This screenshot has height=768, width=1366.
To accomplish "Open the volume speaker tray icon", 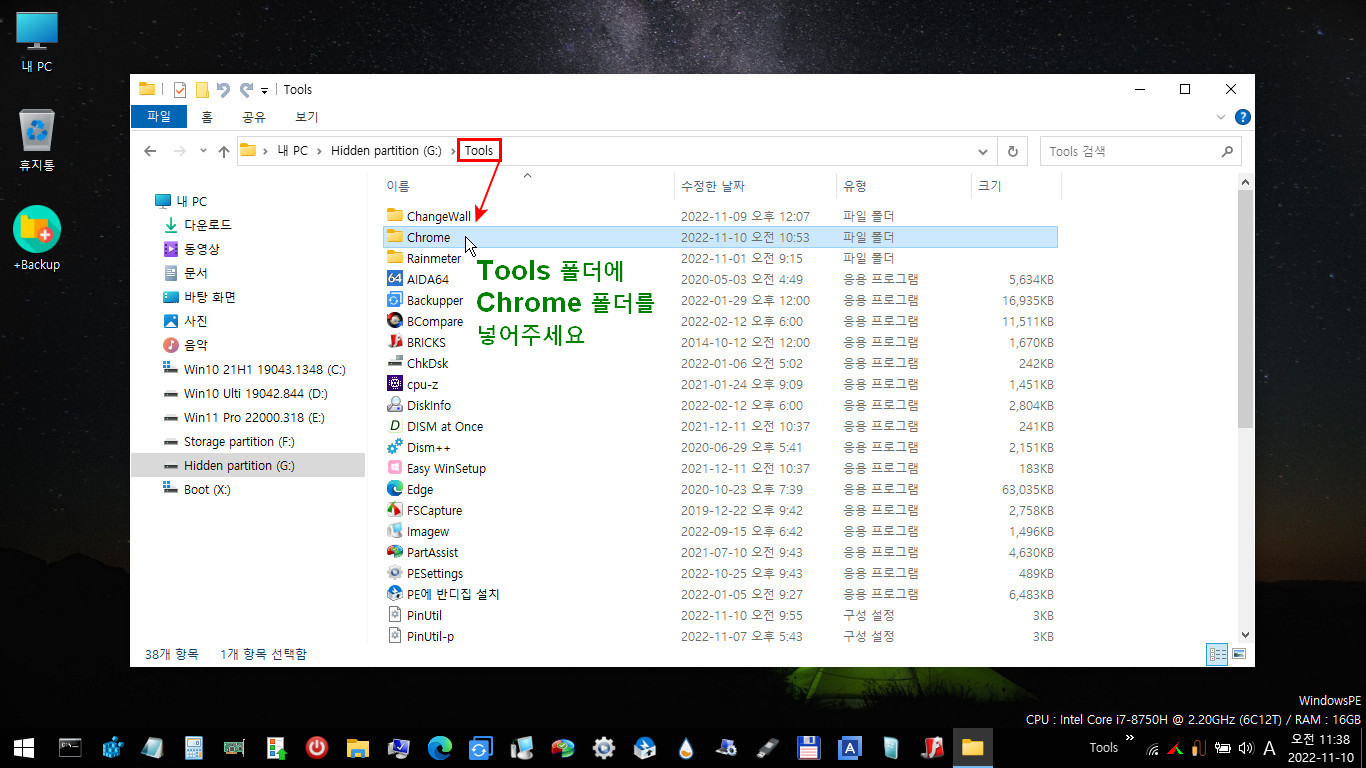I will tap(1245, 747).
